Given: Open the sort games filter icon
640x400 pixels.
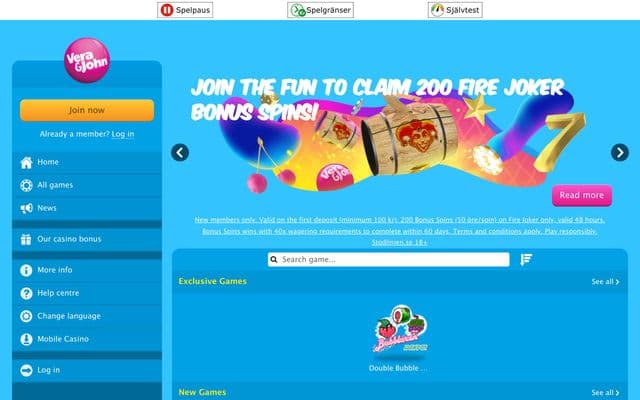Looking at the screenshot, I should (x=526, y=260).
